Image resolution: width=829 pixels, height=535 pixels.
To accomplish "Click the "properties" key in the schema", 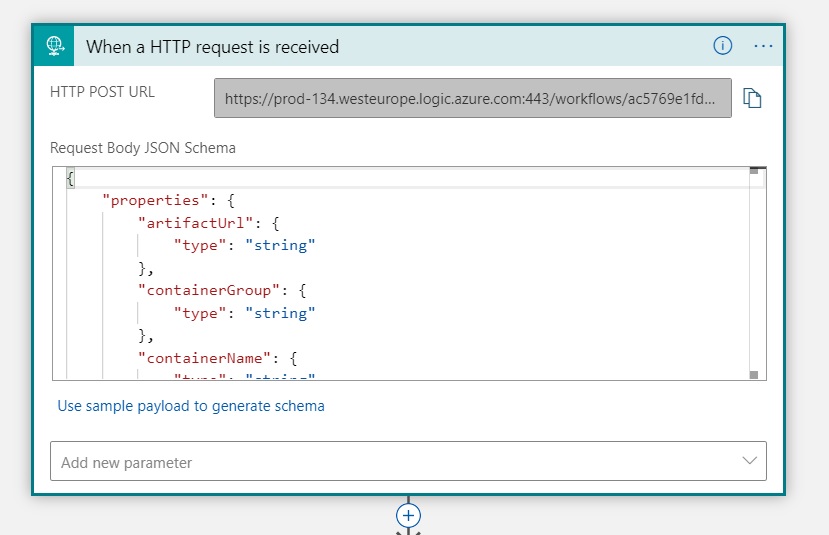I will tap(156, 200).
